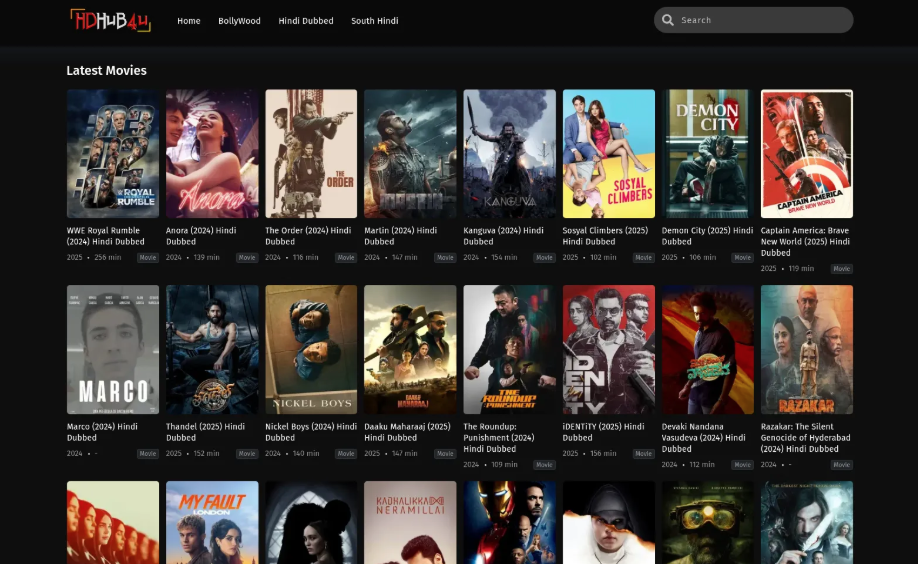Click Movie badge under Marco
Screen dimensions: 918x564
pos(148,454)
